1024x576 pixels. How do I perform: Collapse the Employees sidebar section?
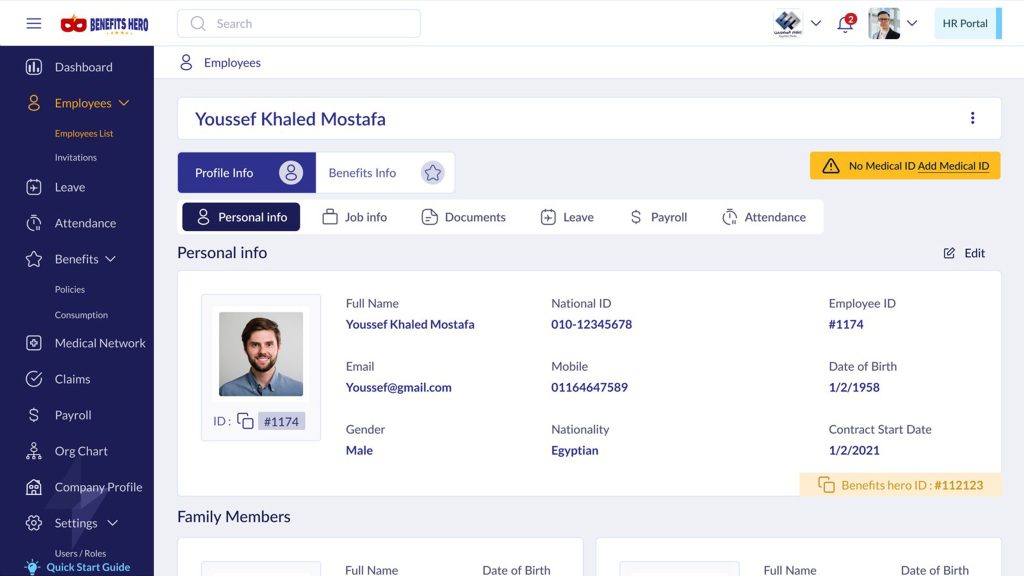click(x=124, y=103)
